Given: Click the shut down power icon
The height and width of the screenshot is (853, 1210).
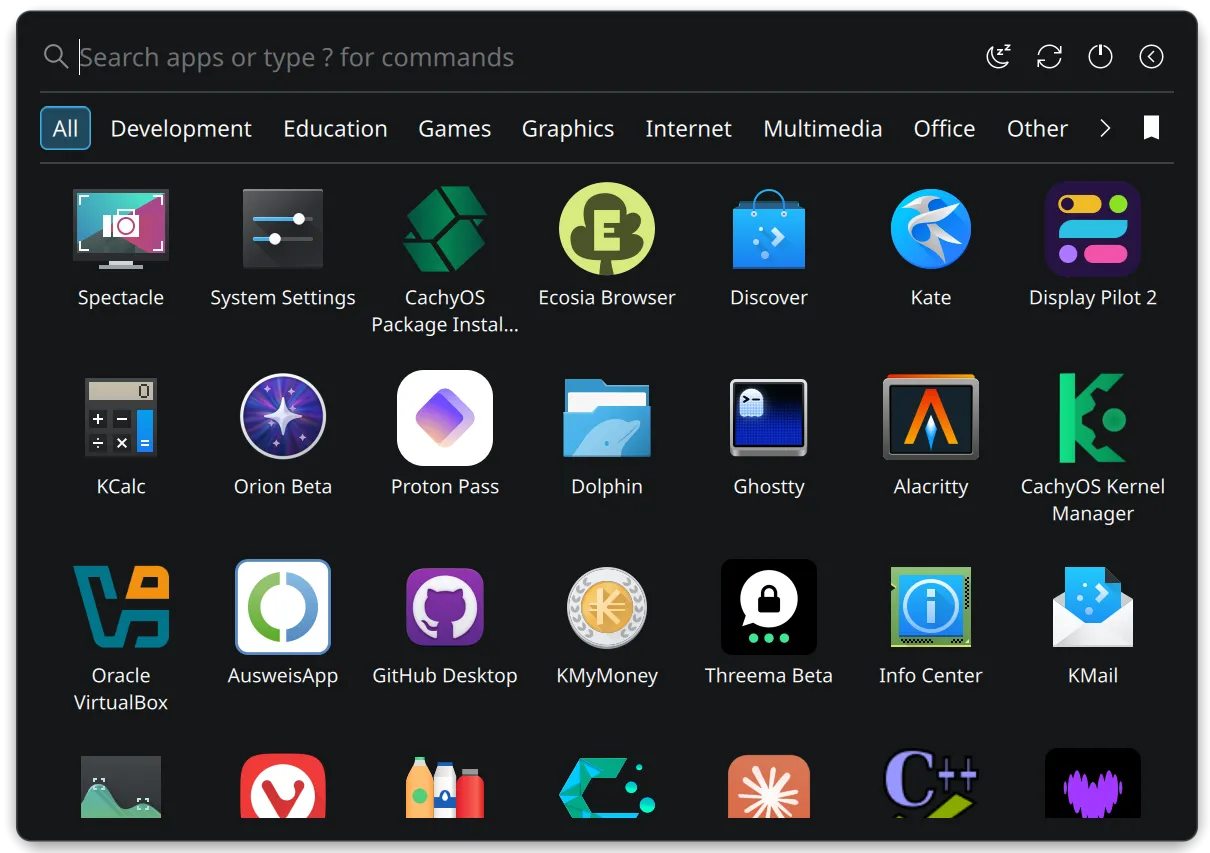Looking at the screenshot, I should pyautogui.click(x=1100, y=57).
